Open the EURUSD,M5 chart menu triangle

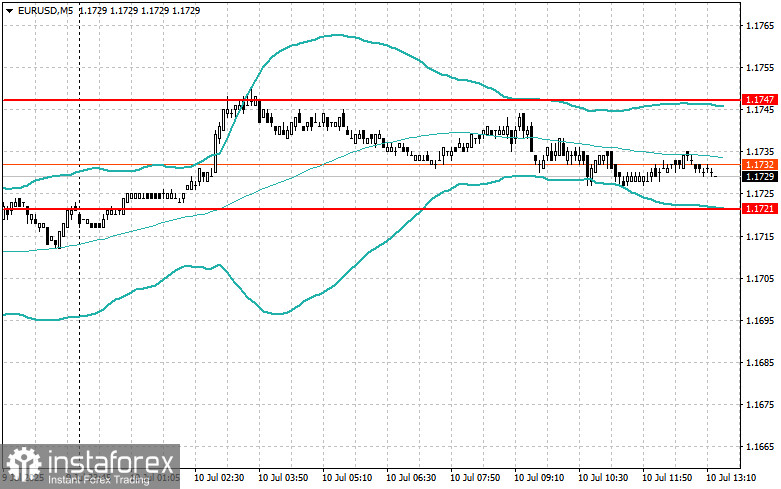[x=9, y=10]
